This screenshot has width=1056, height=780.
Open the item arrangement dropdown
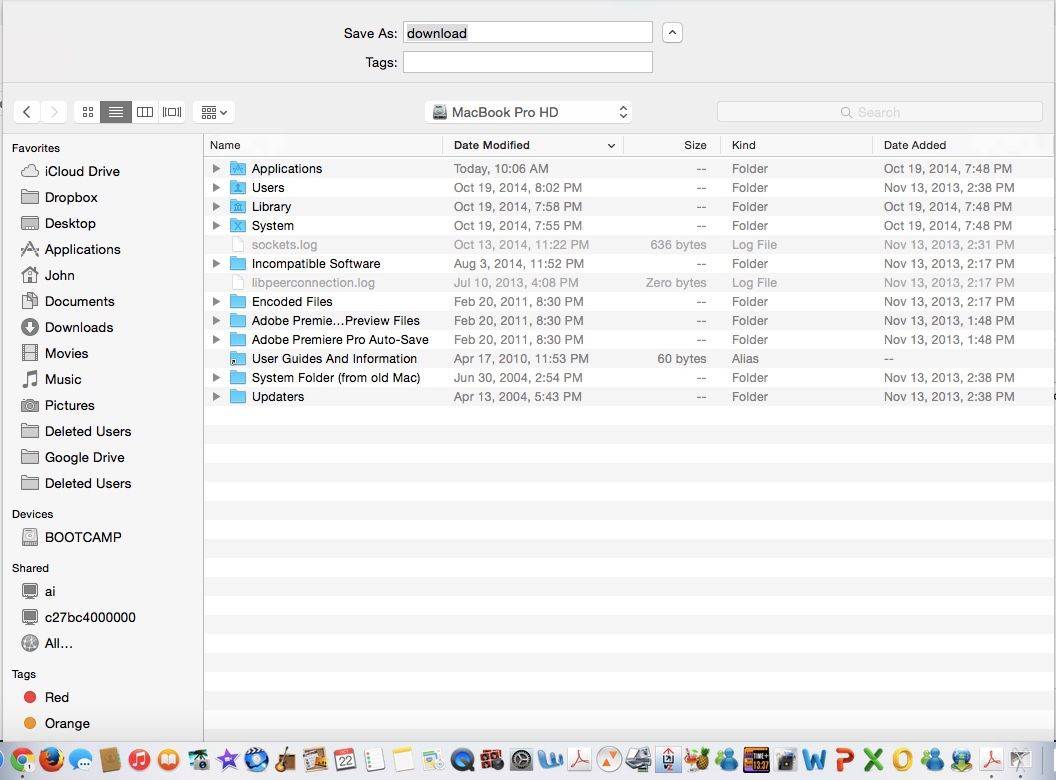(214, 112)
